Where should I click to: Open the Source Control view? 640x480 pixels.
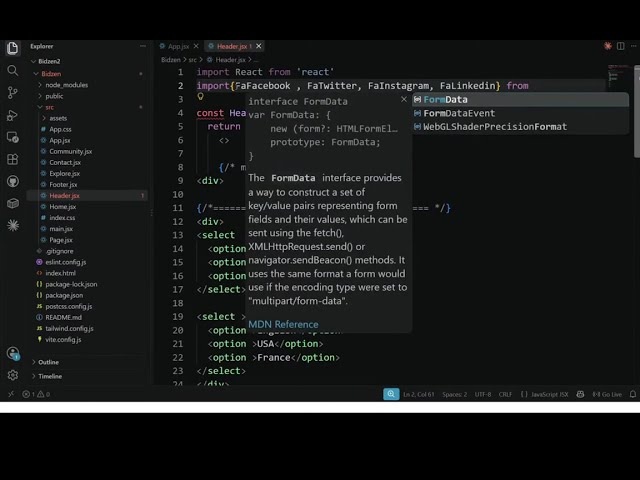(x=13, y=93)
